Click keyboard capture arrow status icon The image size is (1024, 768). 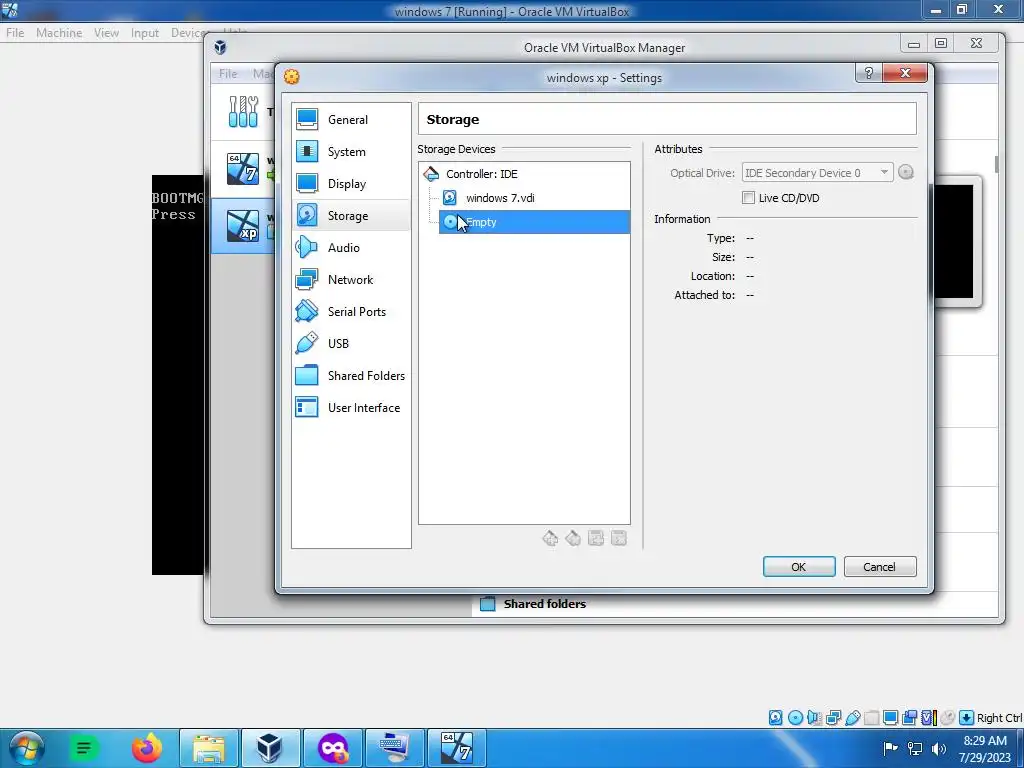click(x=967, y=718)
